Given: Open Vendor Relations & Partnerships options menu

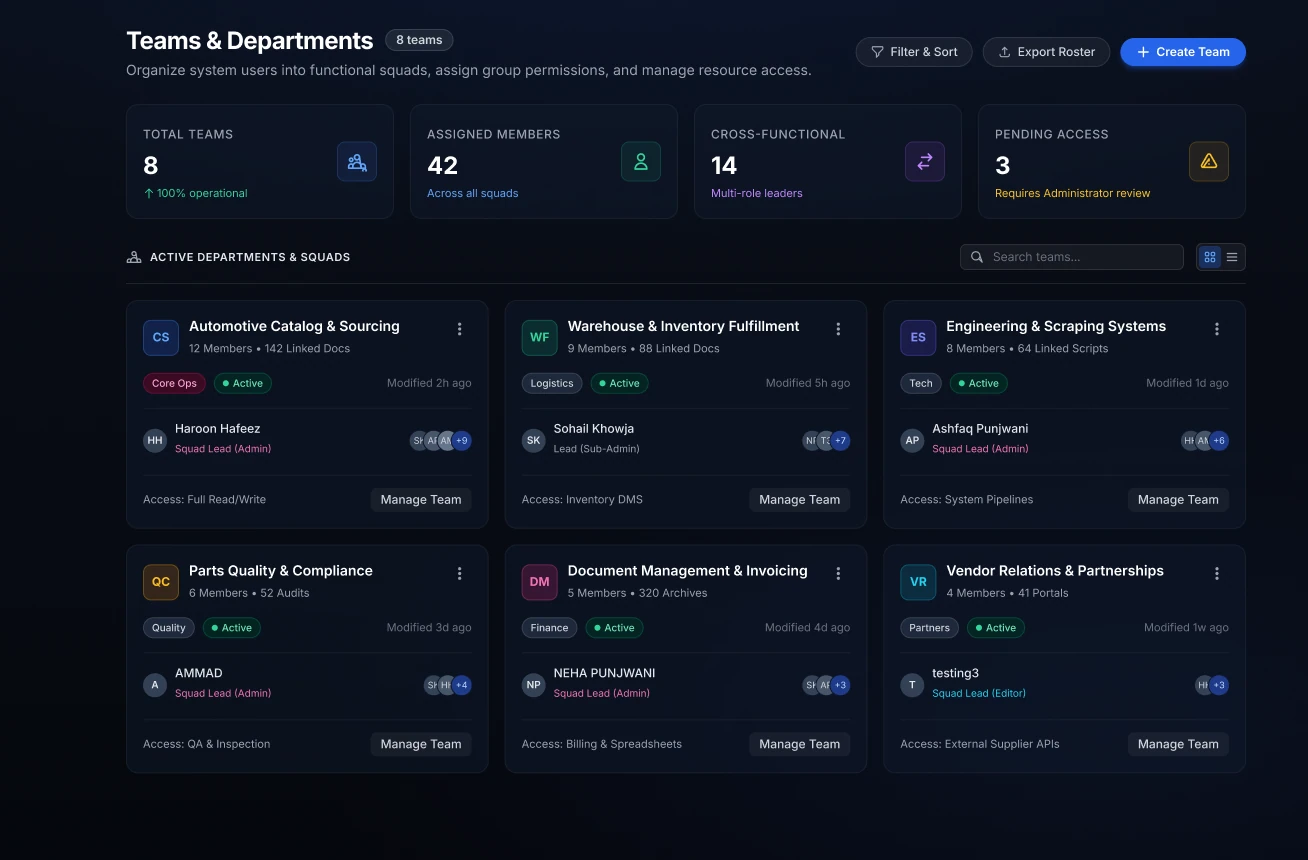Looking at the screenshot, I should pos(1217,574).
